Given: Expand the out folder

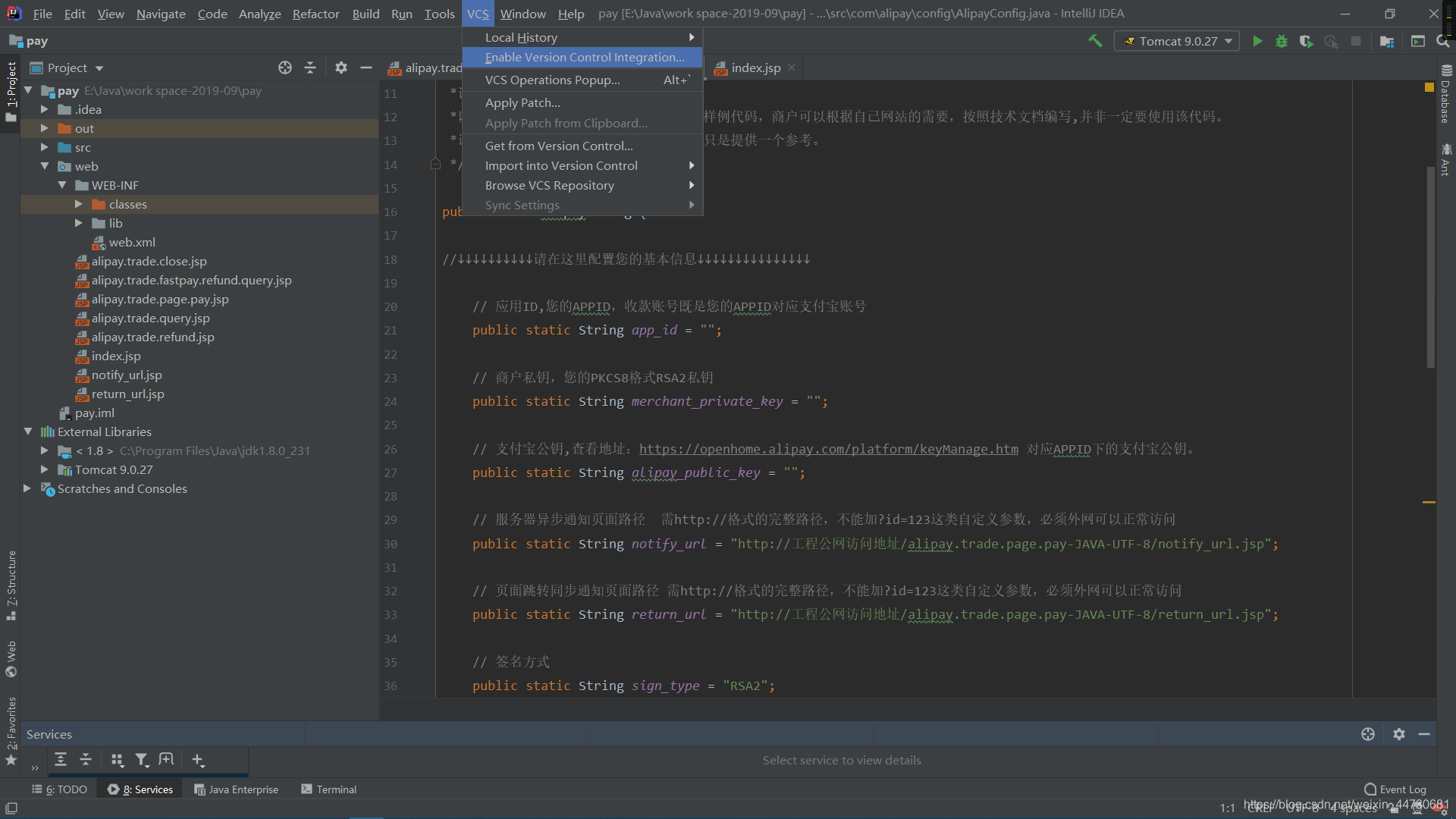Looking at the screenshot, I should pos(45,128).
